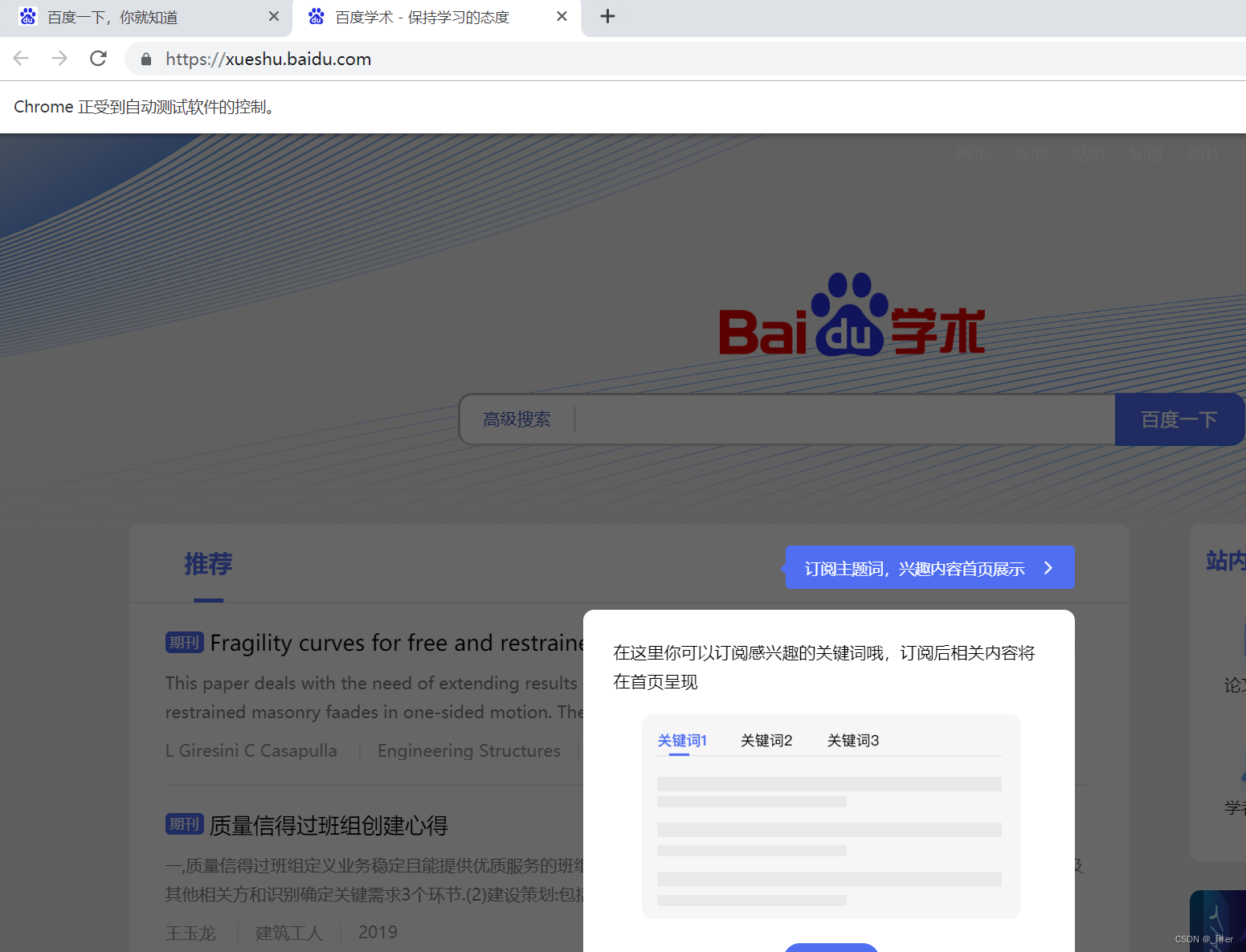The width and height of the screenshot is (1246, 952).
Task: Reload the page with the refresh icon
Action: coord(98,59)
